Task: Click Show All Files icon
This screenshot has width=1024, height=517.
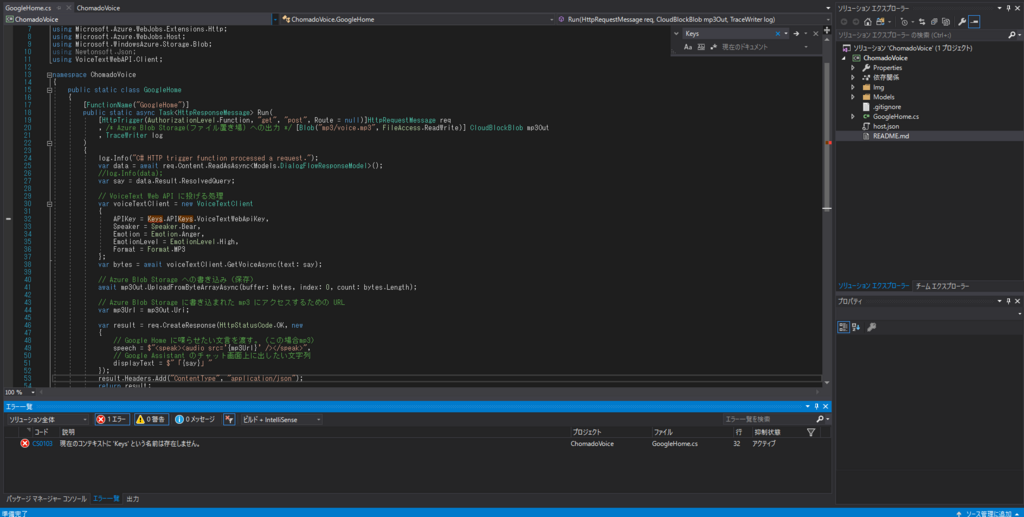Action: 945,22
